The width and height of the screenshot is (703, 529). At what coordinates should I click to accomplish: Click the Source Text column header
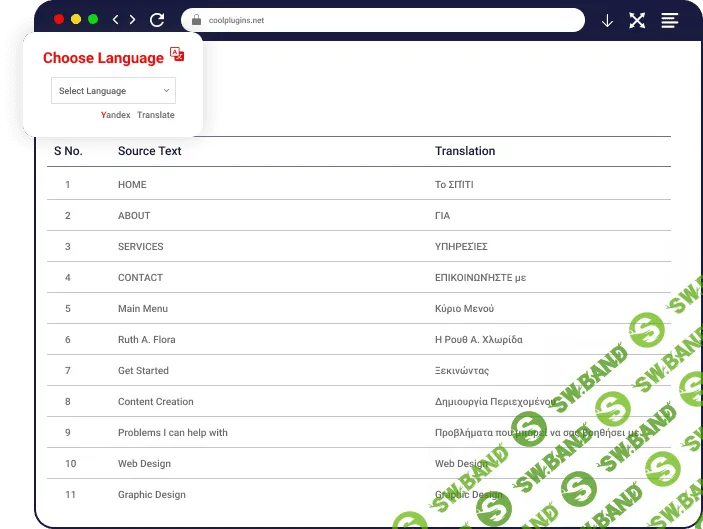(150, 151)
